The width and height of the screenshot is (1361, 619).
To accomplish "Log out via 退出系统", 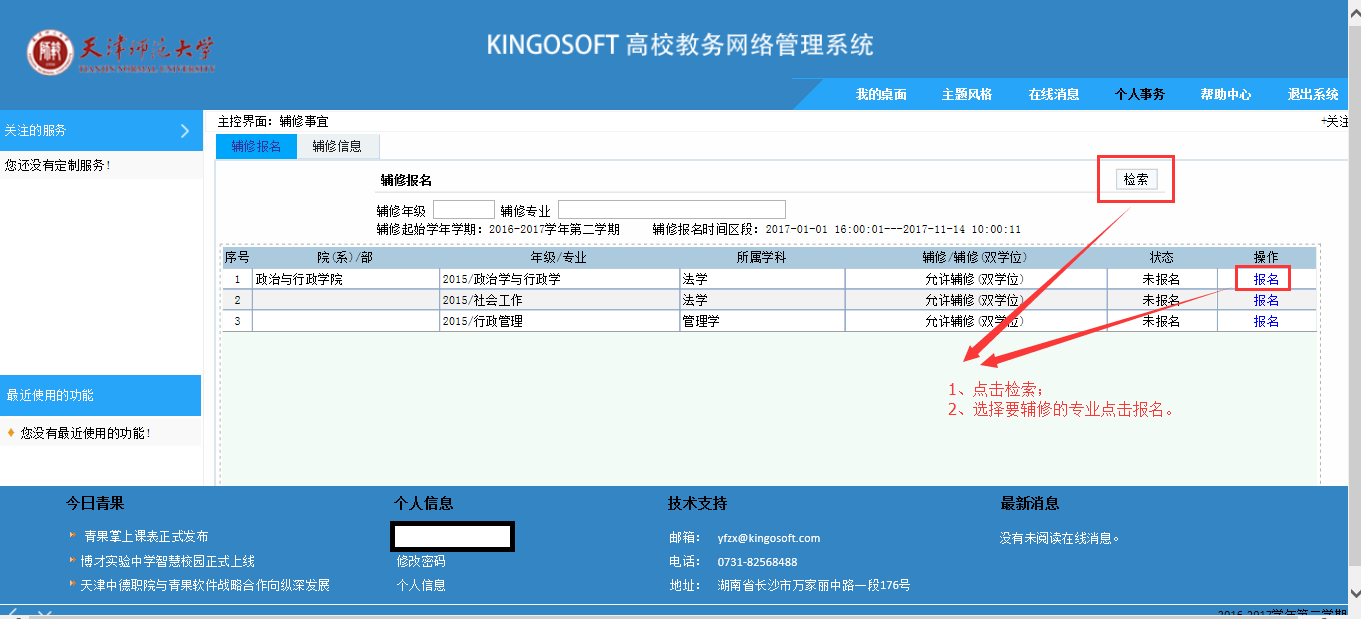I will click(1313, 95).
